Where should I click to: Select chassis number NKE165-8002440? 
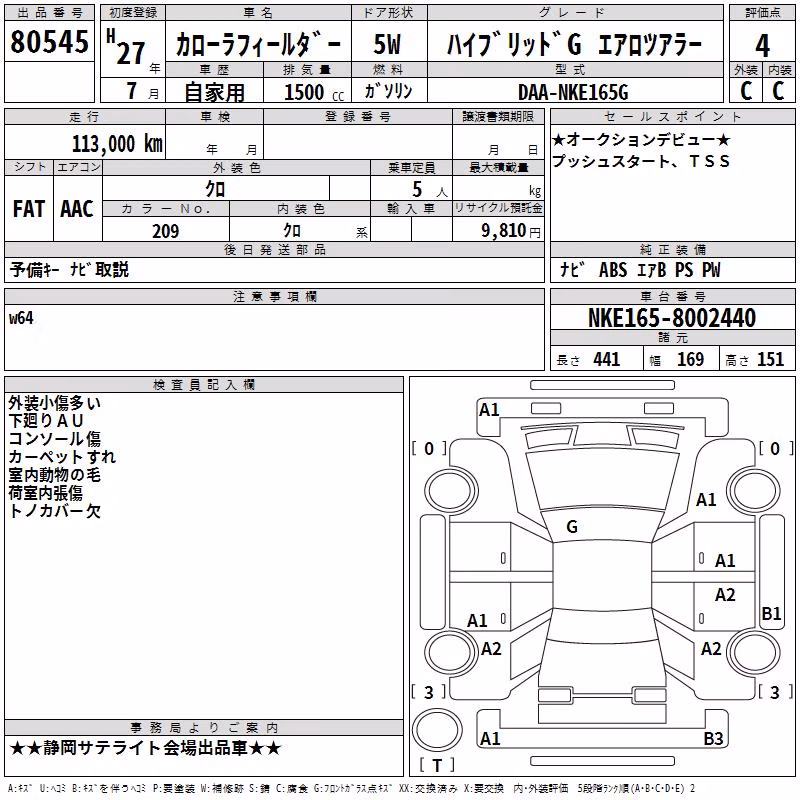tap(672, 318)
